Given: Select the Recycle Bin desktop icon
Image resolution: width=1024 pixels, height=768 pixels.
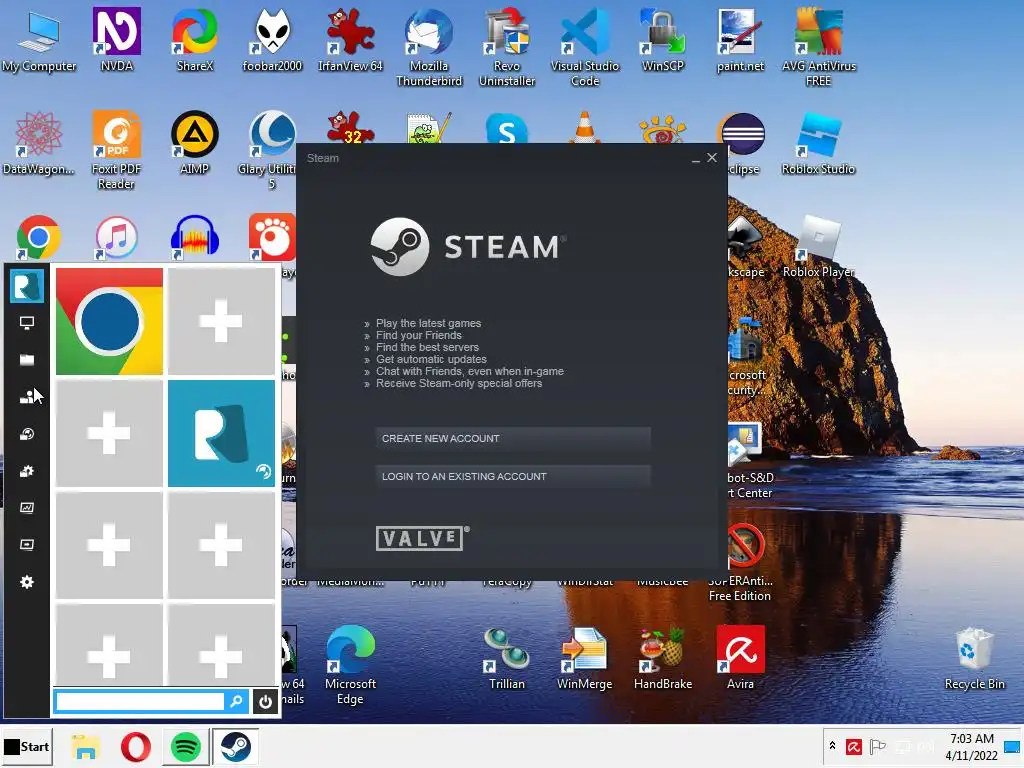Looking at the screenshot, I should coord(974,658).
